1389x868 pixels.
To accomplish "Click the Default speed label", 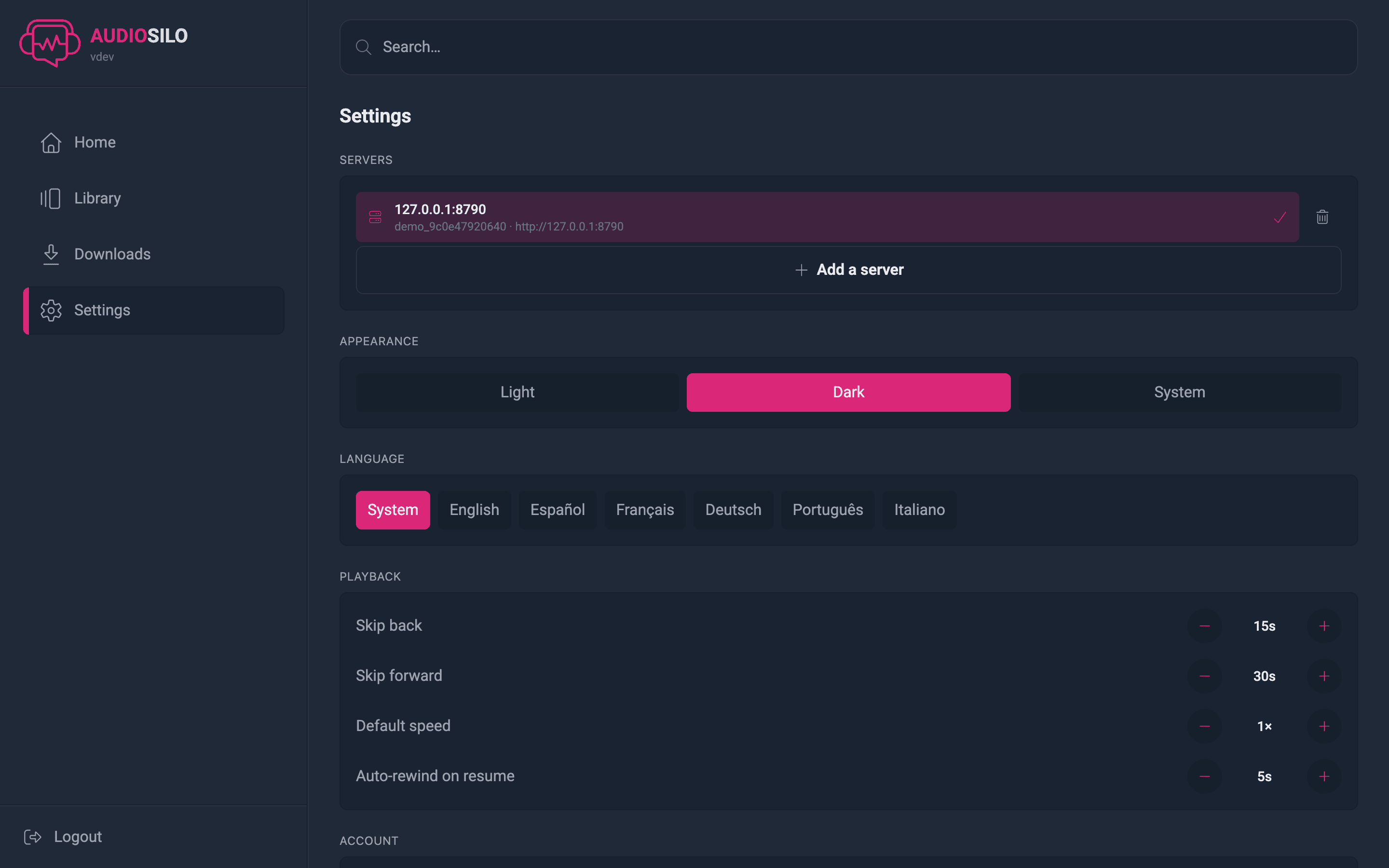I will pyautogui.click(x=403, y=726).
